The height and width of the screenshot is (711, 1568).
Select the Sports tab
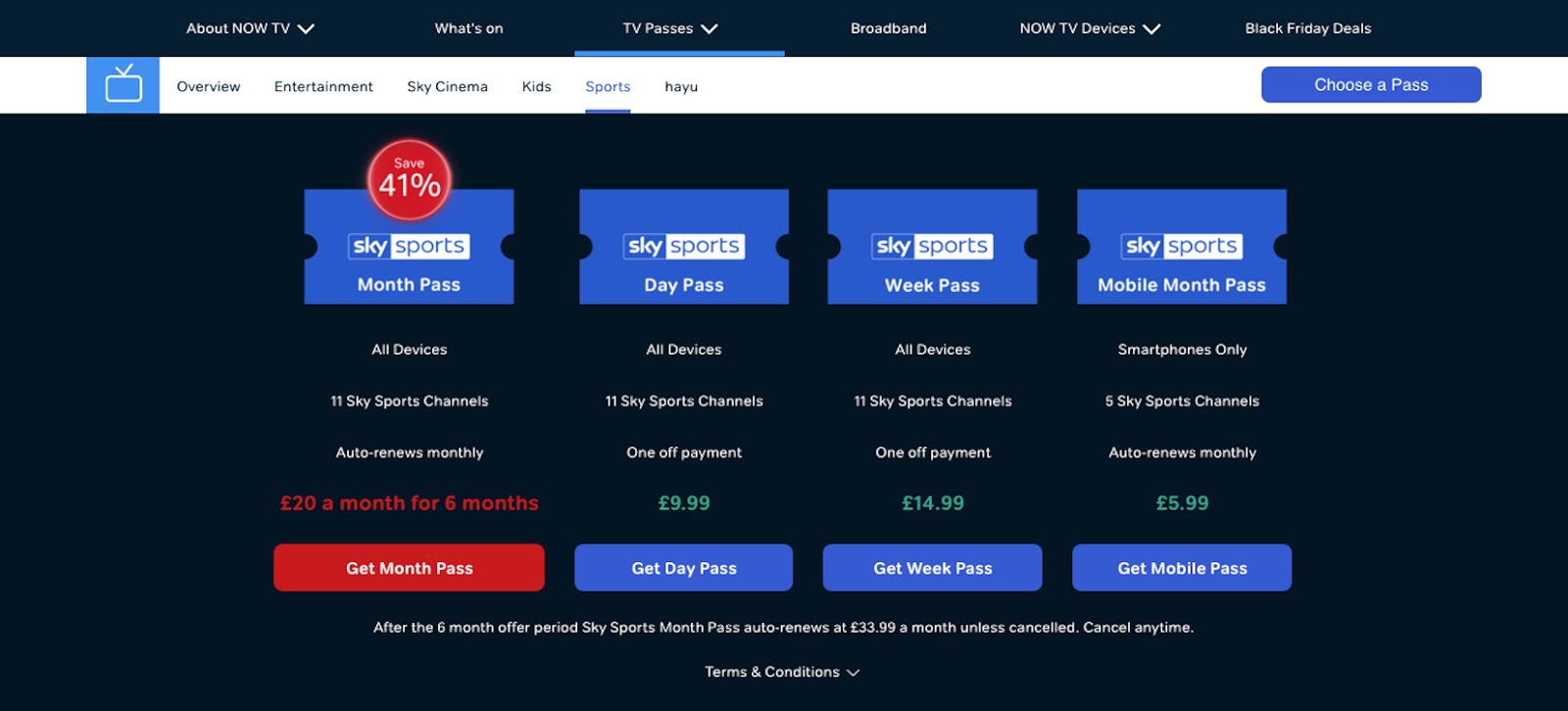(608, 86)
